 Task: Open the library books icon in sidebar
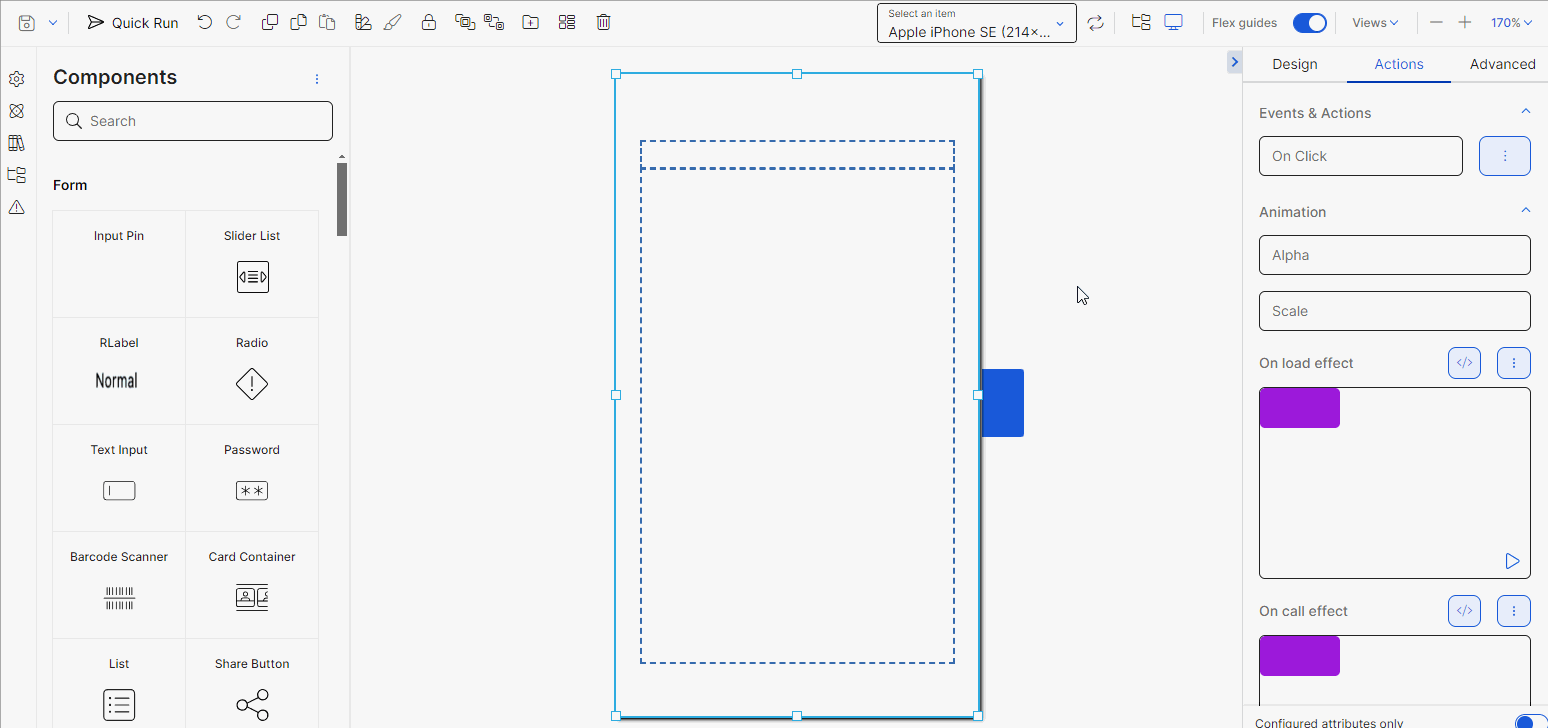tap(16, 143)
